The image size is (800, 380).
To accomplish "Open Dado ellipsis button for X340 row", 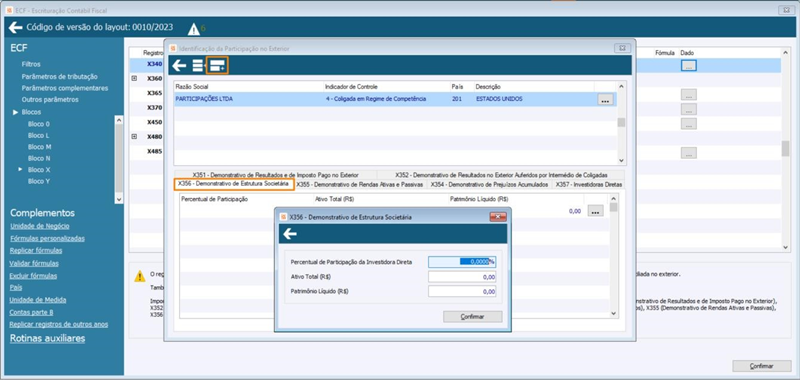I will tap(688, 65).
